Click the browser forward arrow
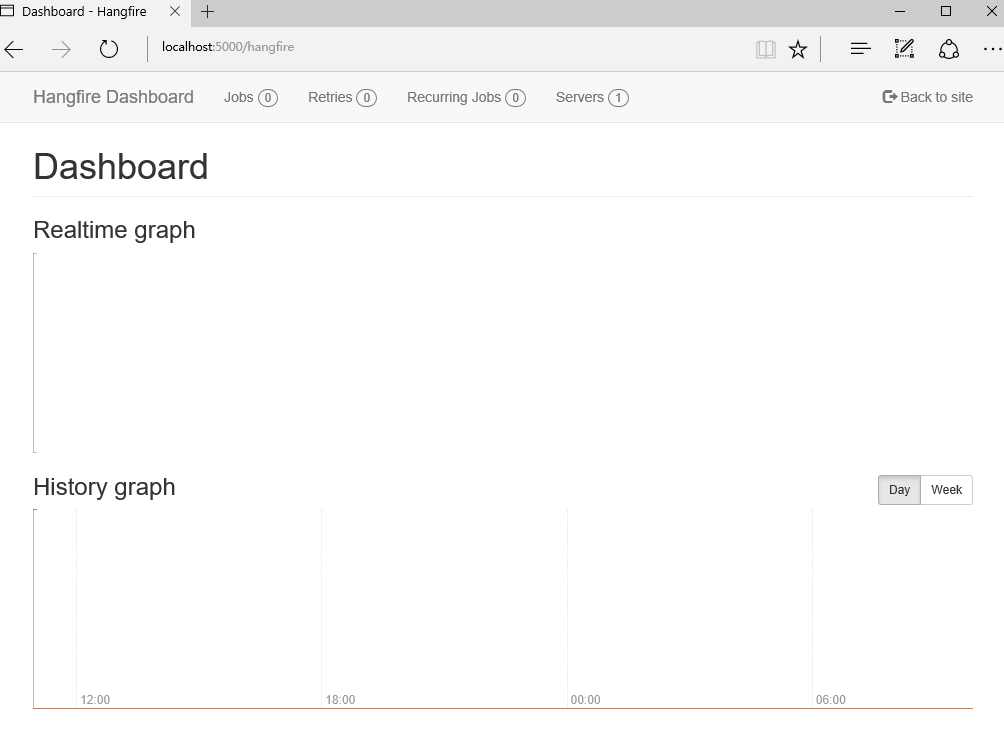 [61, 49]
